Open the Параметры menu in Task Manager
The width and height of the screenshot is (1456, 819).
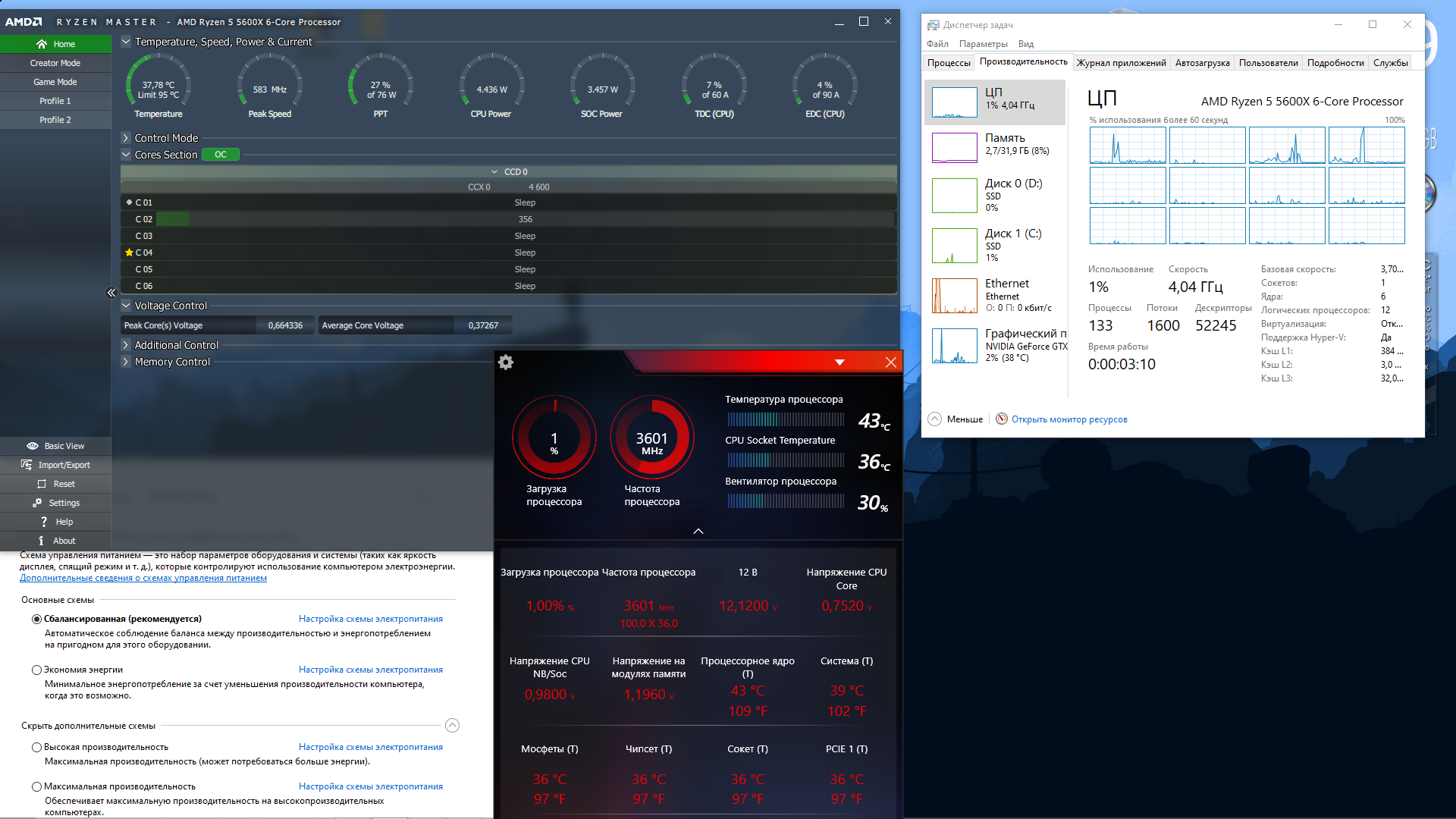click(983, 44)
